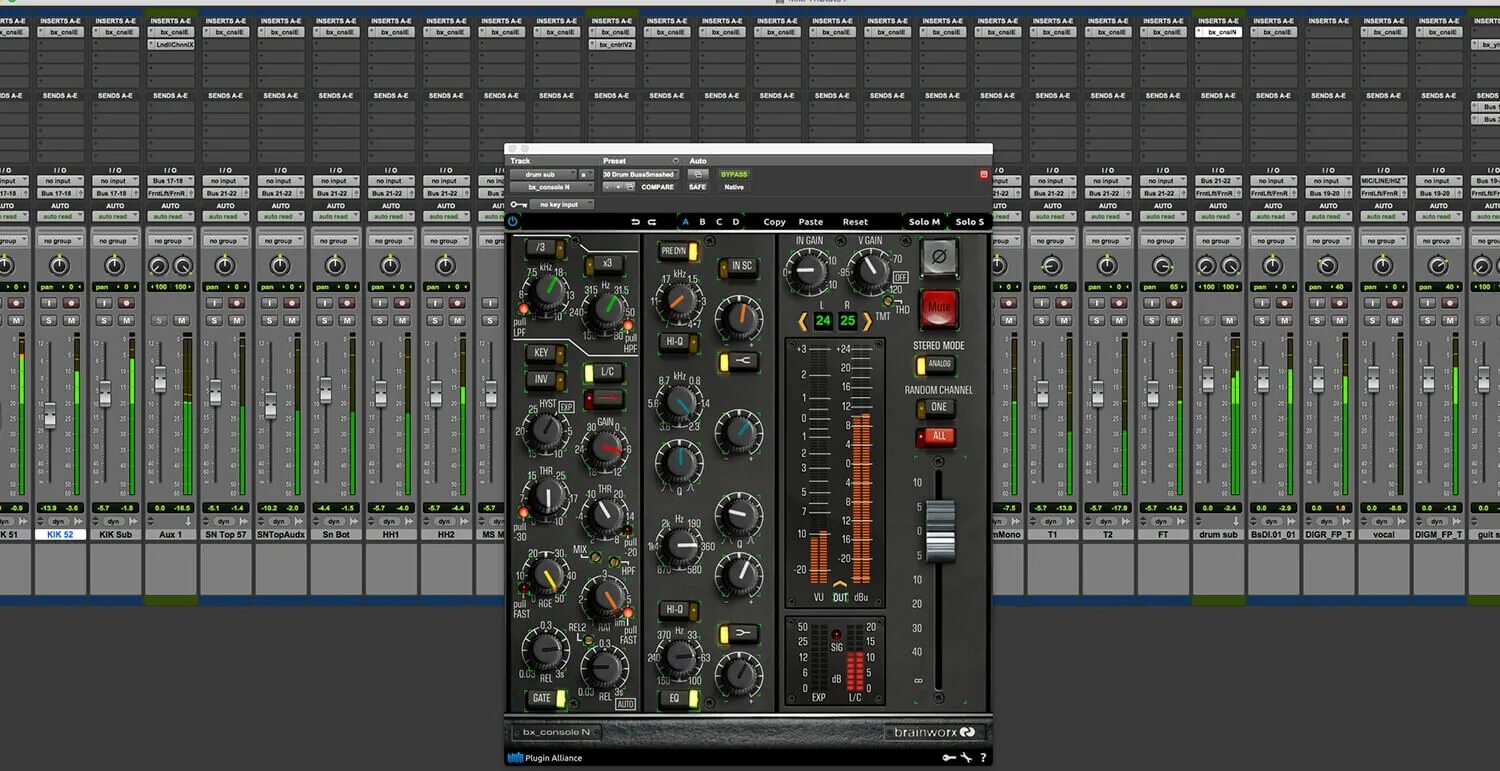This screenshot has height=771, width=1500.
Task: Toggle the GATE on/off switch
Action: coord(547,698)
